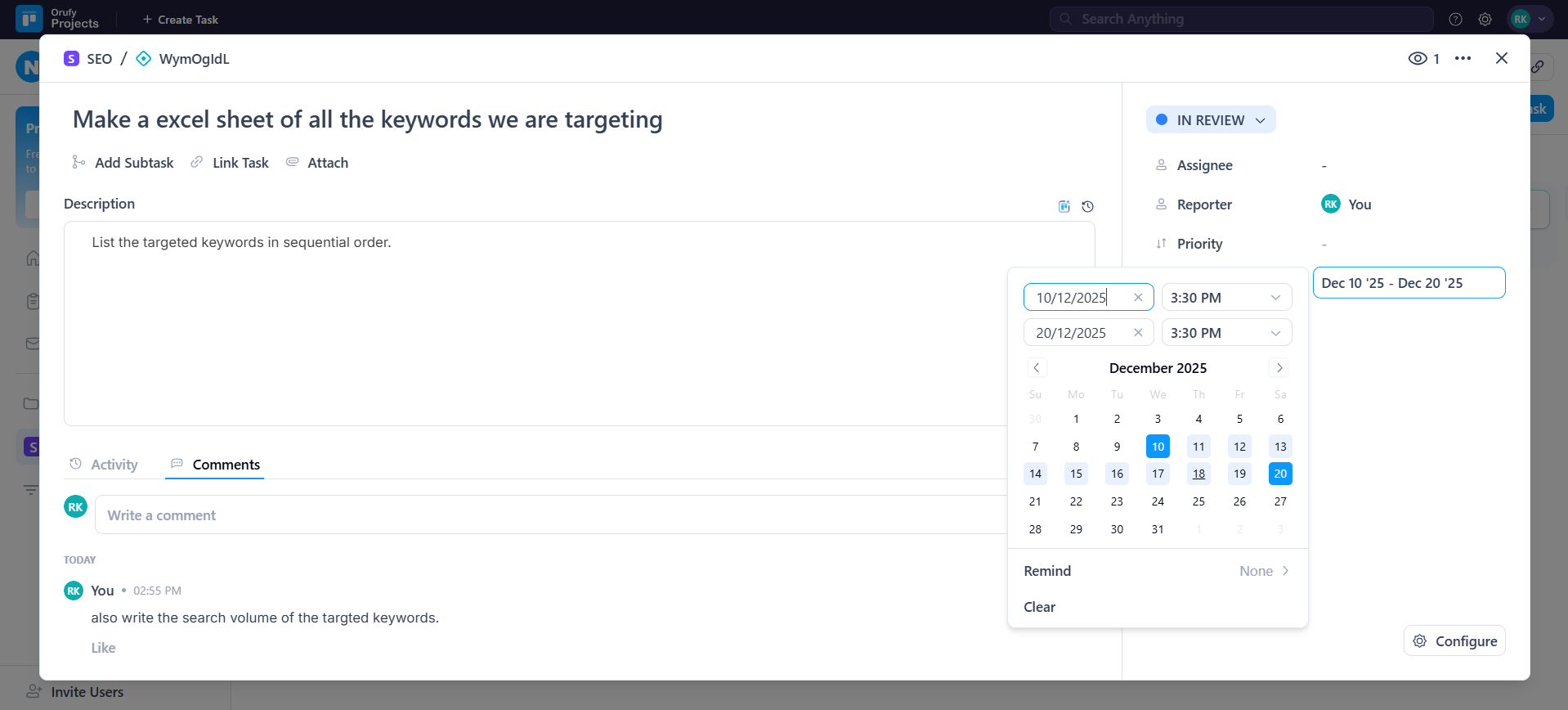Open the end time 3:30 PM dropdown
This screenshot has height=710, width=1568.
pyautogui.click(x=1226, y=333)
